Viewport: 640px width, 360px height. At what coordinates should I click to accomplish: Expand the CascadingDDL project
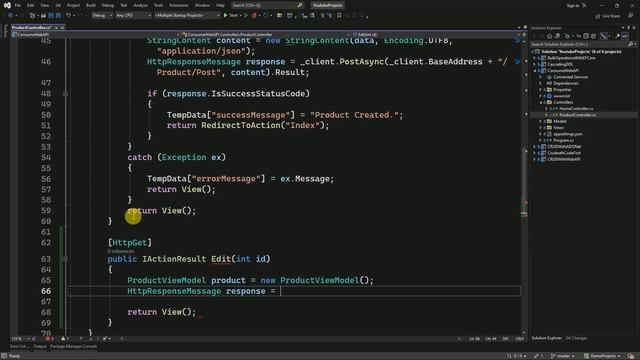pyautogui.click(x=534, y=64)
